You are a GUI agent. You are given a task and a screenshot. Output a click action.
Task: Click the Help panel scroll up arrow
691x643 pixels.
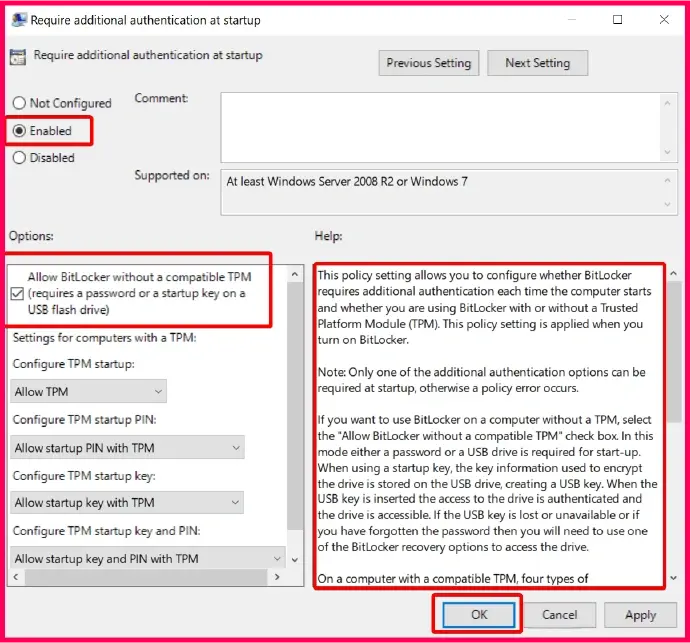coord(673,274)
